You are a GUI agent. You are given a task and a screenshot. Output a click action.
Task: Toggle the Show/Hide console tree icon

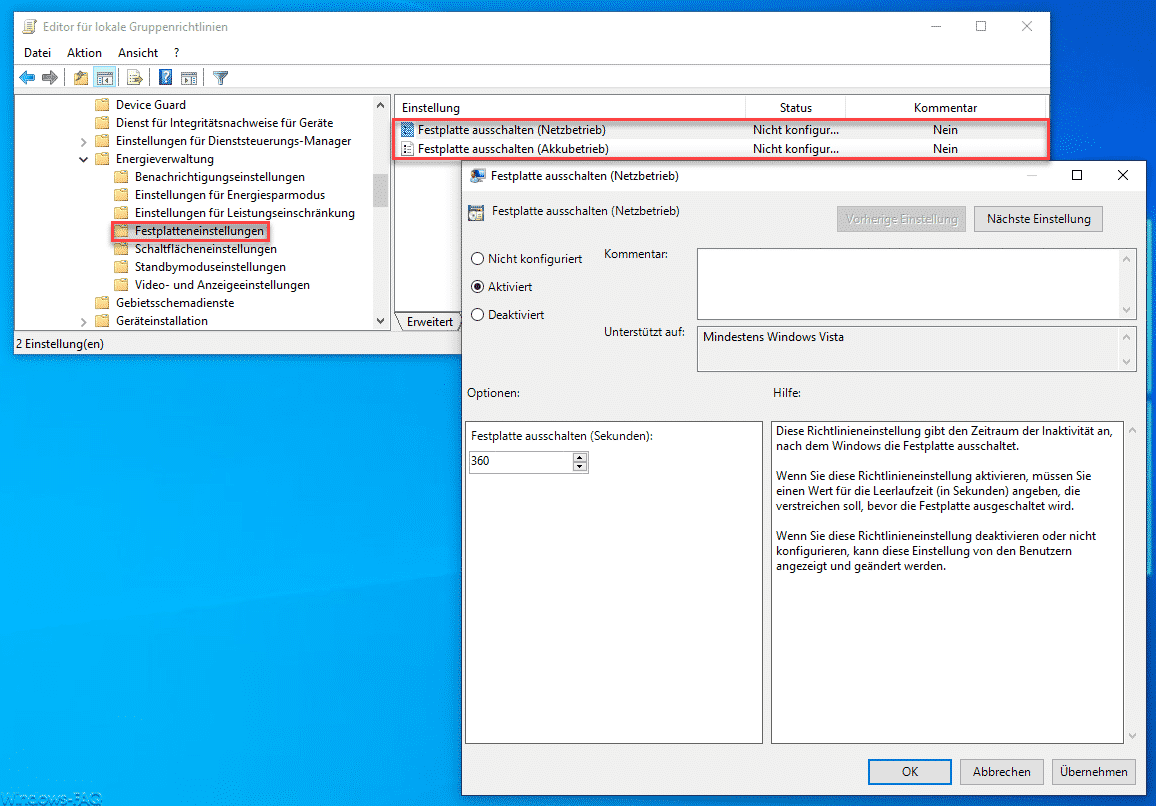(x=105, y=77)
